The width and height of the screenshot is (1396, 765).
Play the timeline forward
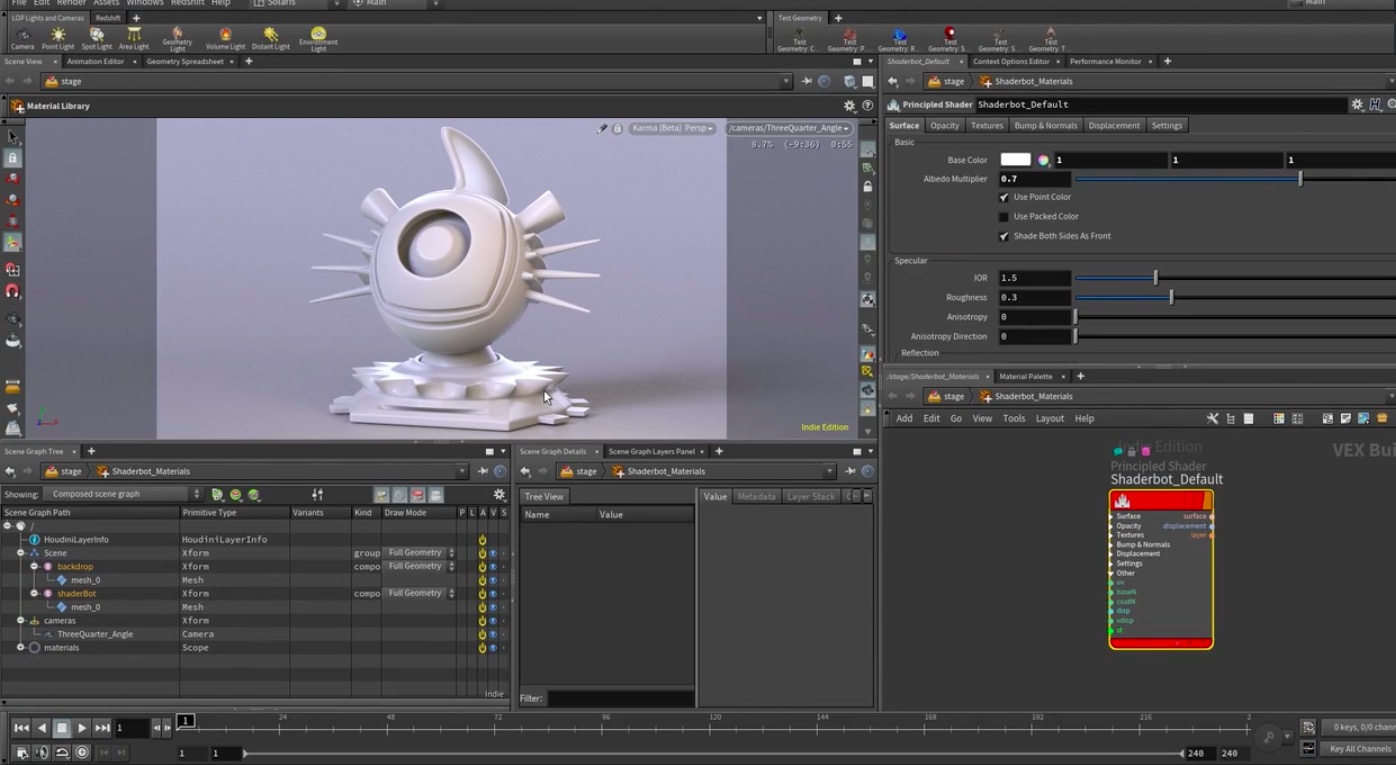(82, 728)
